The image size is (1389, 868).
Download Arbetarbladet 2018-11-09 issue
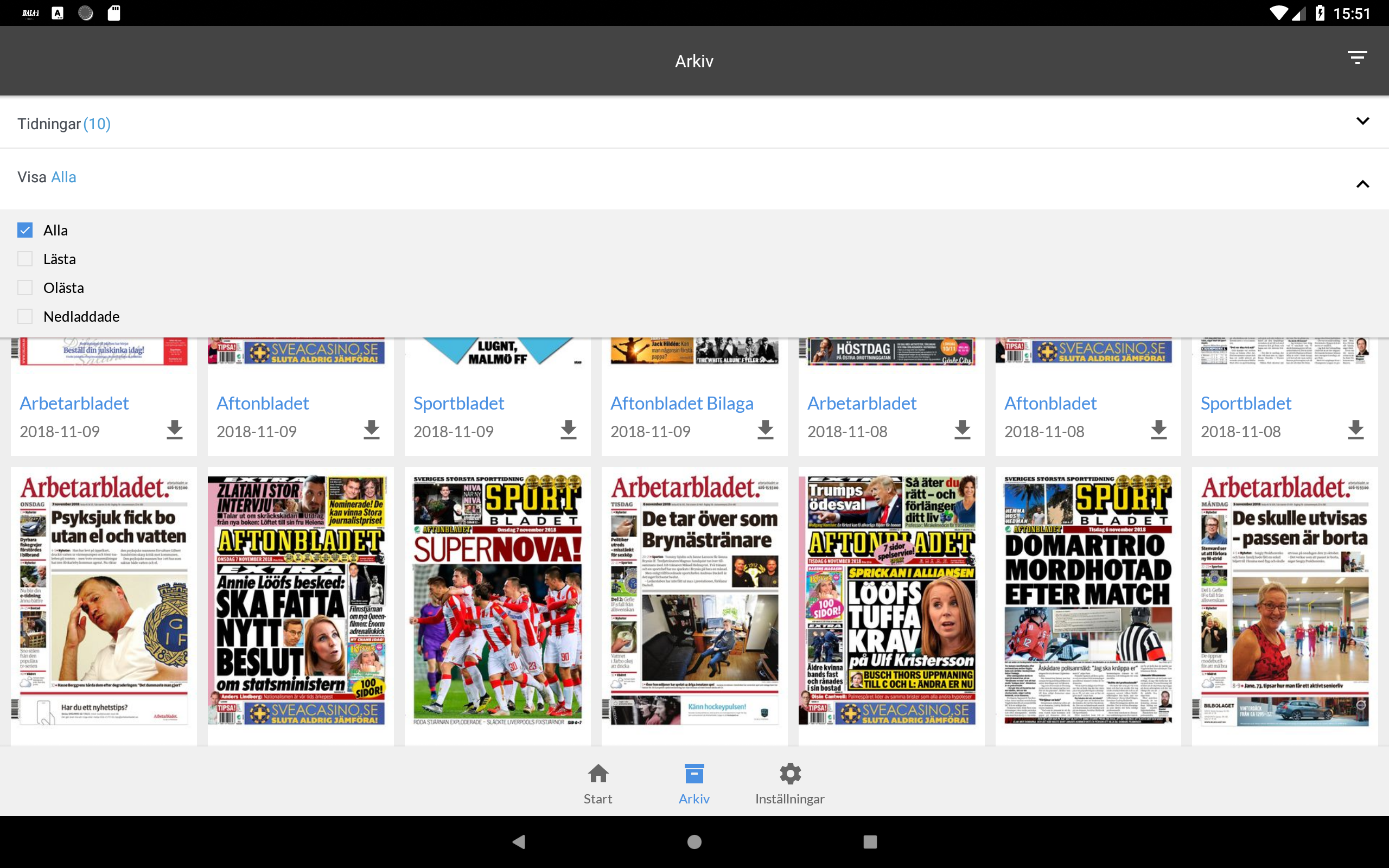point(175,430)
